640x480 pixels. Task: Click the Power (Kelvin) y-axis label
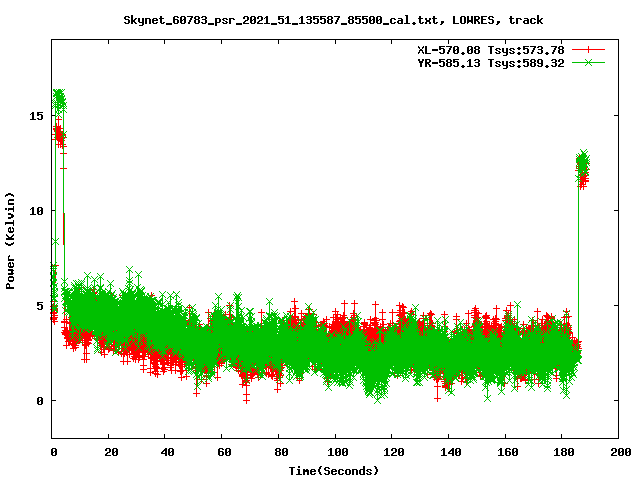(x=10, y=241)
